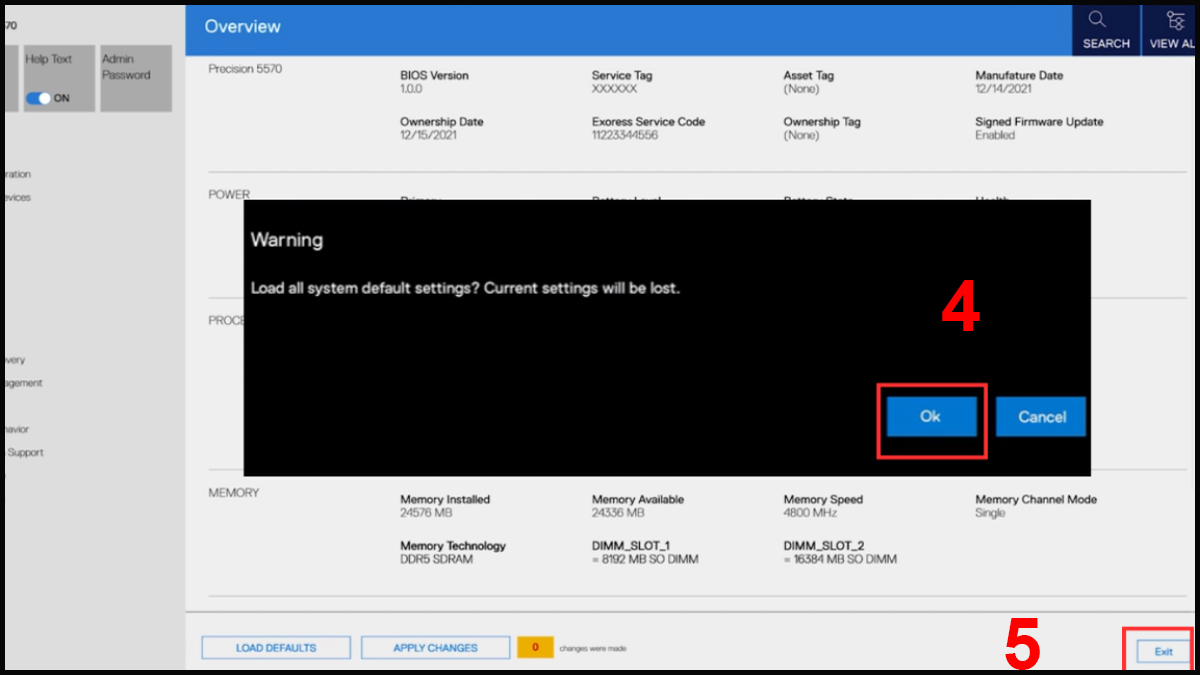Click the Apply Changes button
The image size is (1200, 675).
435,648
